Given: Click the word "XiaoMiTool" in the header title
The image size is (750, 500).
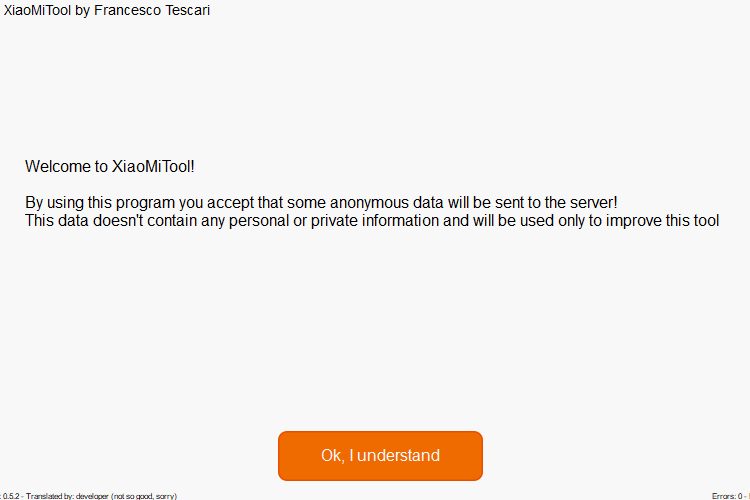Looking at the screenshot, I should [37, 10].
